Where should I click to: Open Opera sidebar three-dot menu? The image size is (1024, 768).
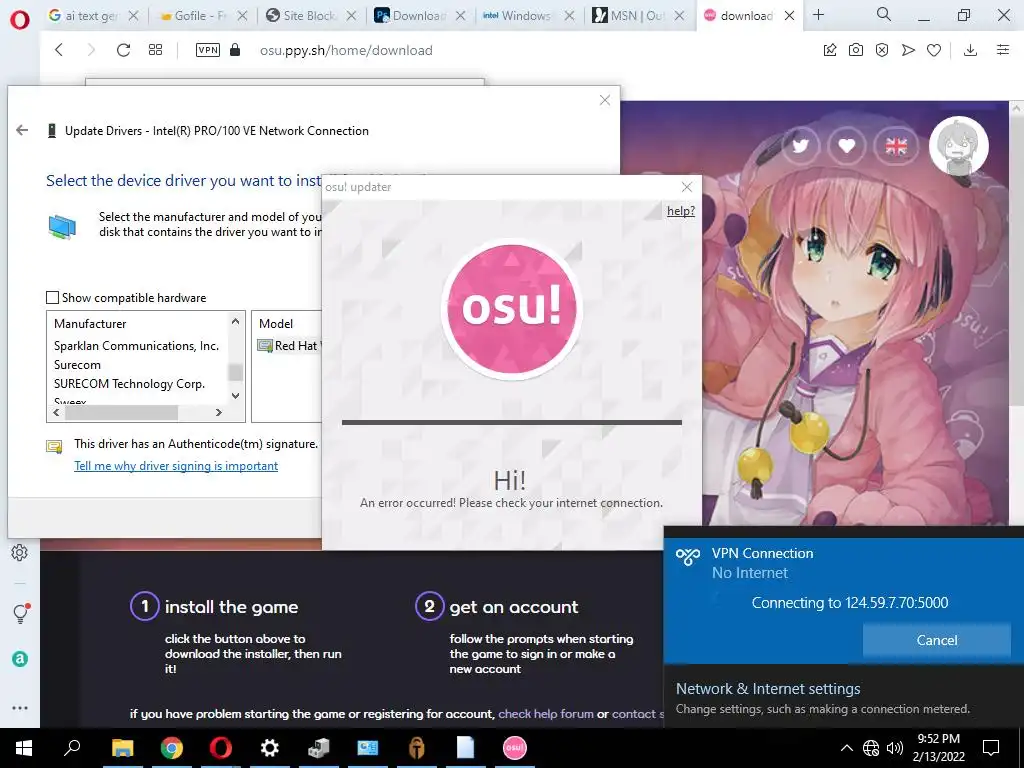click(x=20, y=708)
